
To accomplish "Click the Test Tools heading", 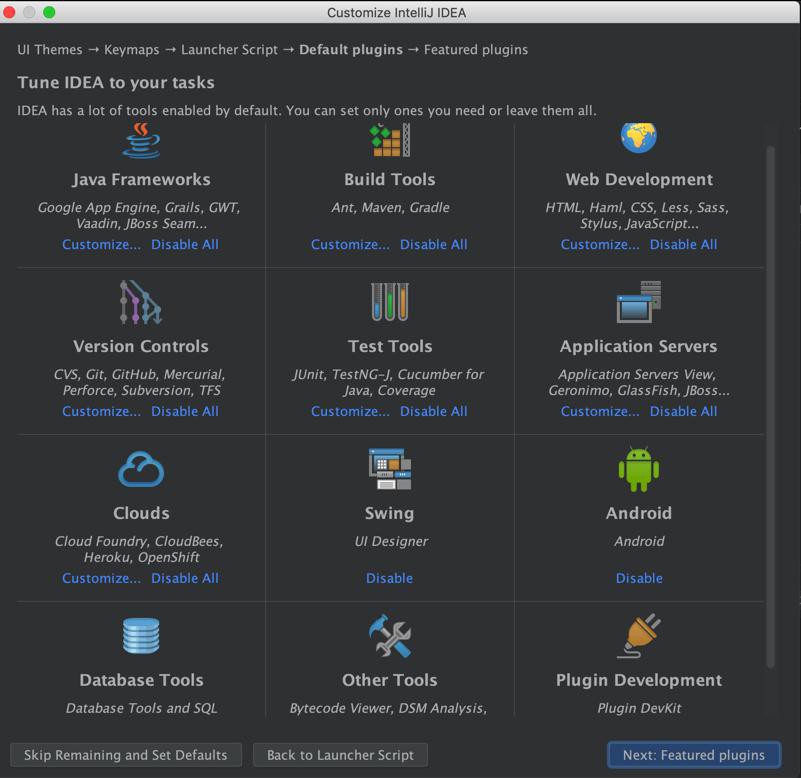I will point(390,346).
